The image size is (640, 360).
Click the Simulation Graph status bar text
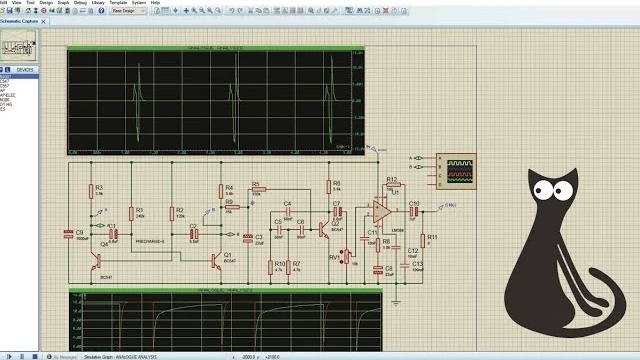[120, 357]
